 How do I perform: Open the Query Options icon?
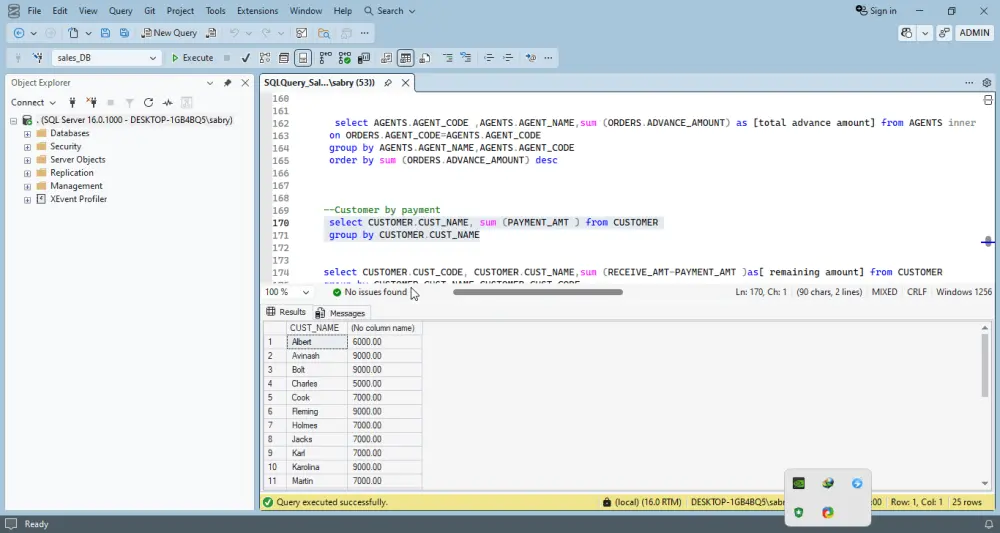[284, 58]
